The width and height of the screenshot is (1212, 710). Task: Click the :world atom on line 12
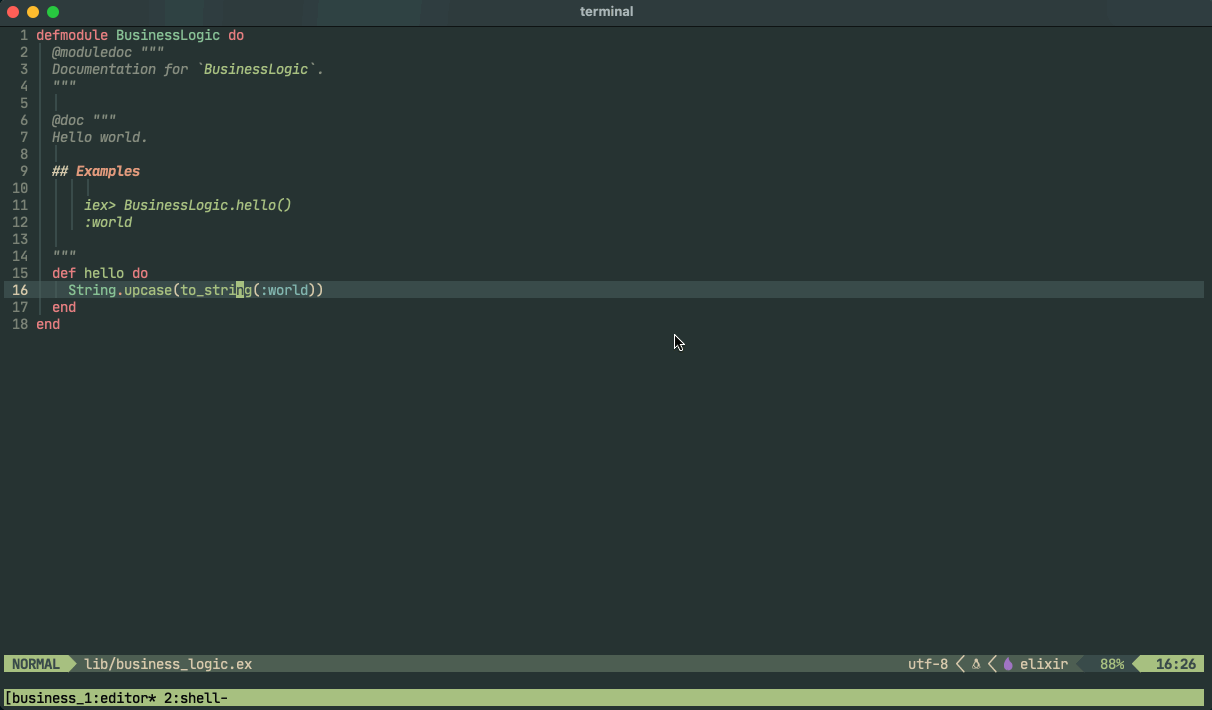pos(108,222)
